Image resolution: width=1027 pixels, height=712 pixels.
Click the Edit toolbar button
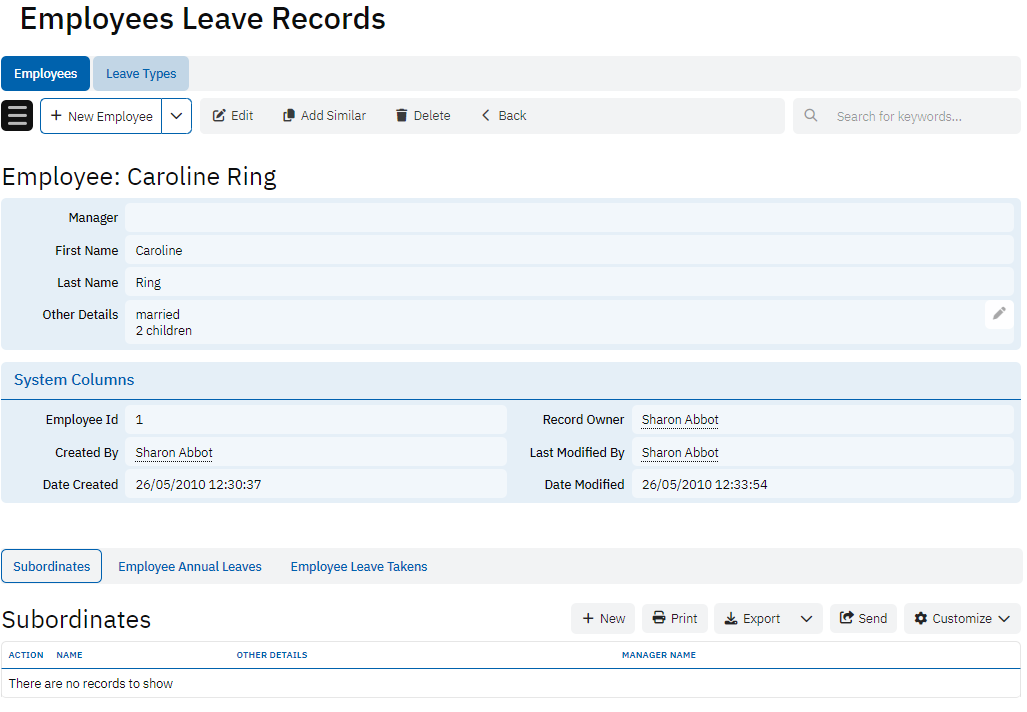tap(233, 116)
